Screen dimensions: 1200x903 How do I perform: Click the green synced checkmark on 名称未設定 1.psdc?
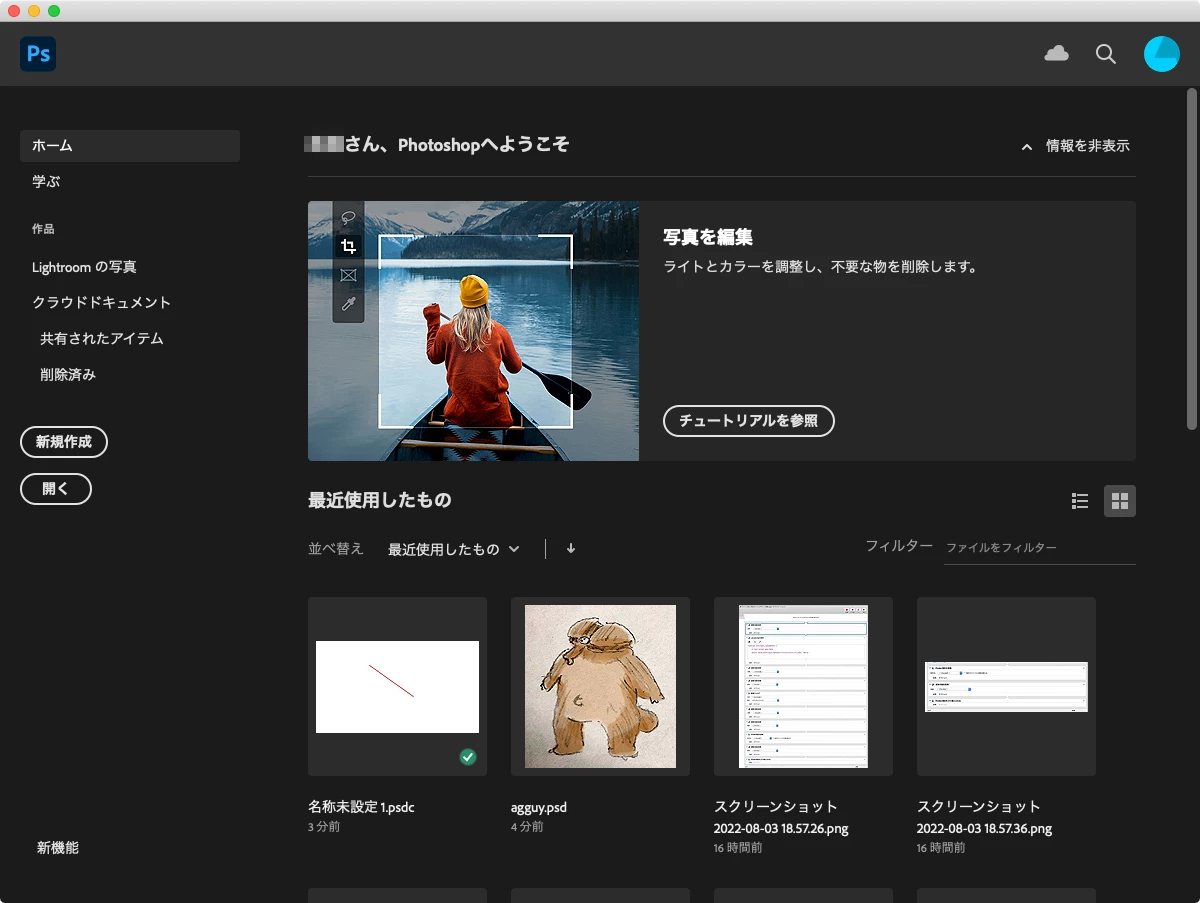coord(468,757)
